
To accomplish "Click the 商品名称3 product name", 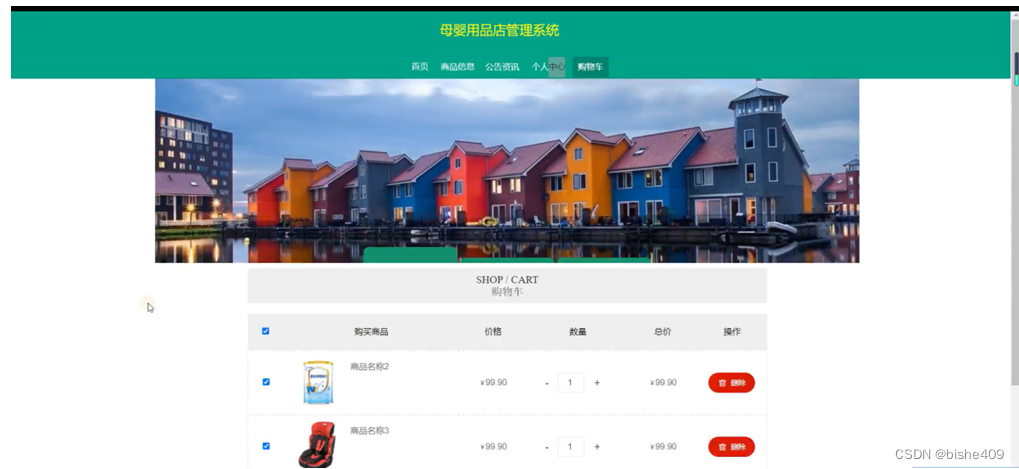I will tap(369, 431).
